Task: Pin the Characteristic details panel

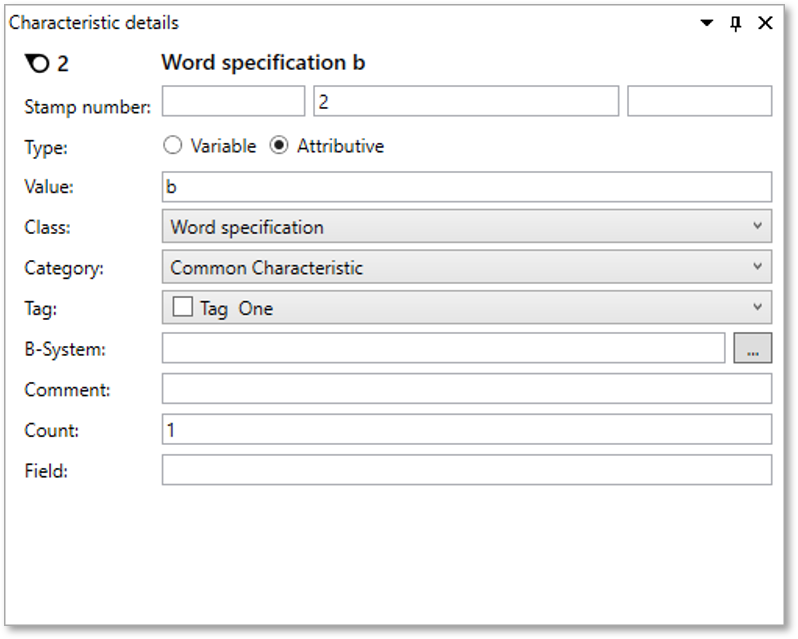Action: [736, 23]
